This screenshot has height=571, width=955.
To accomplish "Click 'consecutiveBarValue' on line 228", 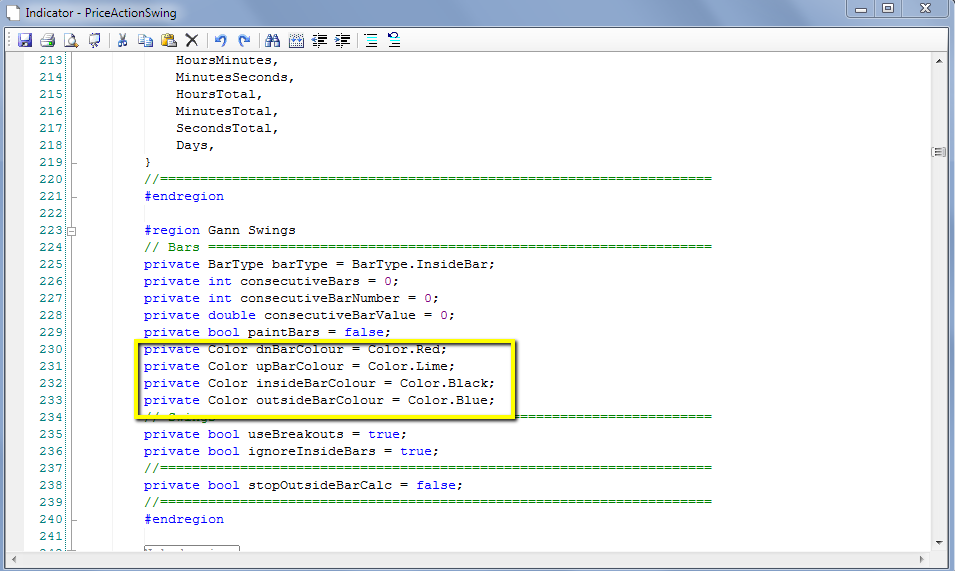I will (340, 315).
